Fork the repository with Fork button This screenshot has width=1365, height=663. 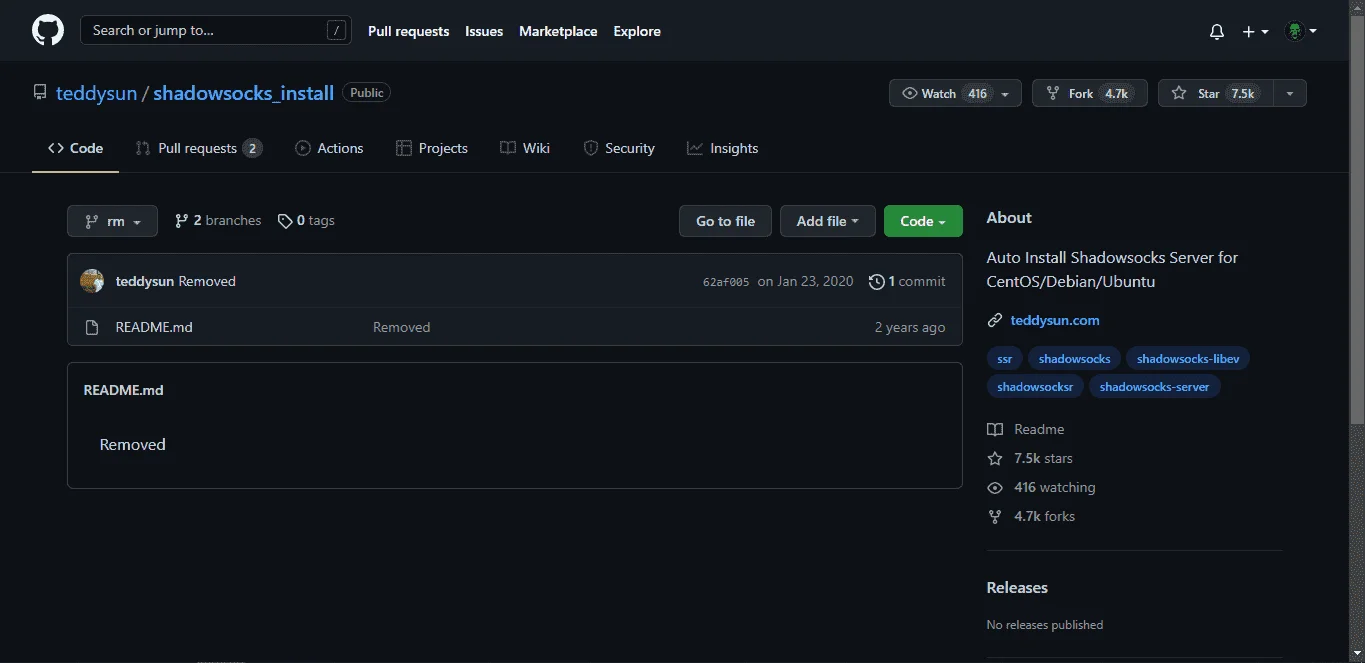coord(1088,93)
